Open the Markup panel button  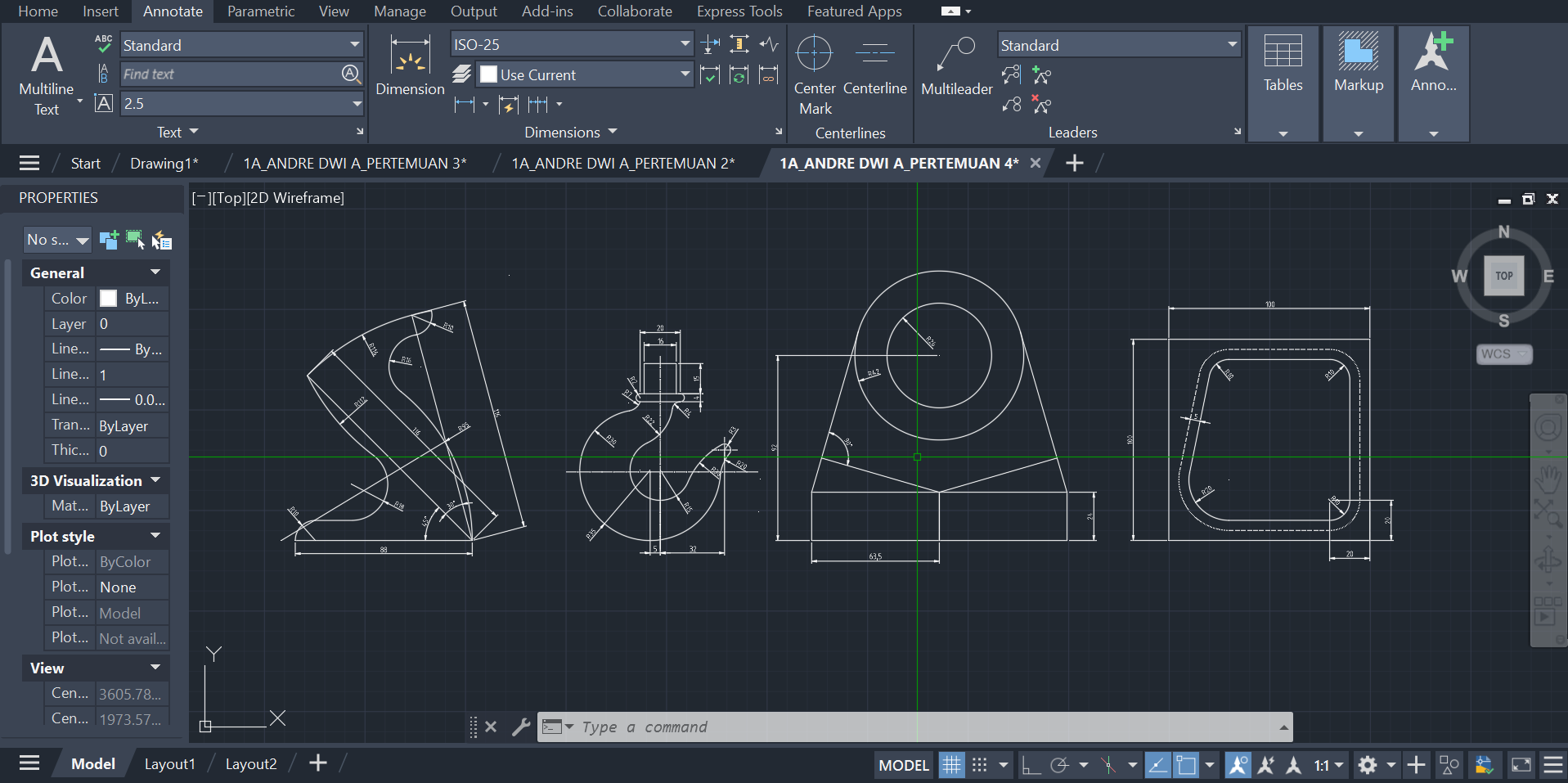pos(1359,83)
